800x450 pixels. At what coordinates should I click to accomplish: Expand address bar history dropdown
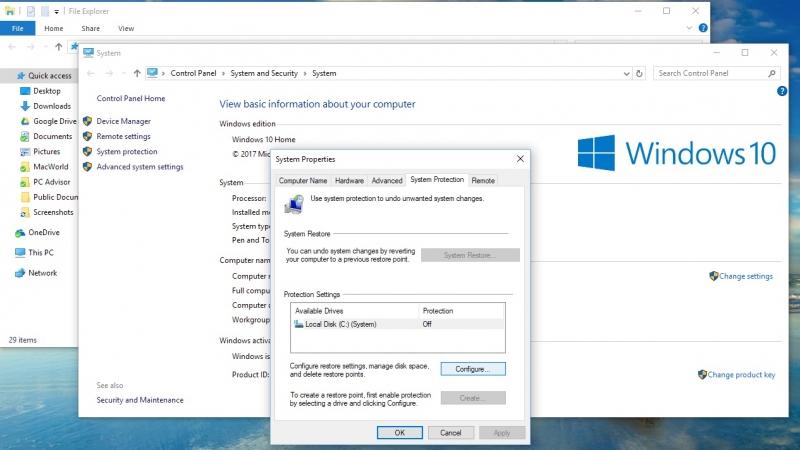[626, 73]
